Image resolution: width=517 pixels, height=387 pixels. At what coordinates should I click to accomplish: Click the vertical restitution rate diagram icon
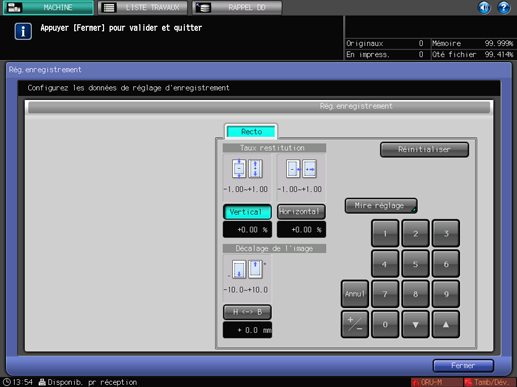tap(247, 169)
